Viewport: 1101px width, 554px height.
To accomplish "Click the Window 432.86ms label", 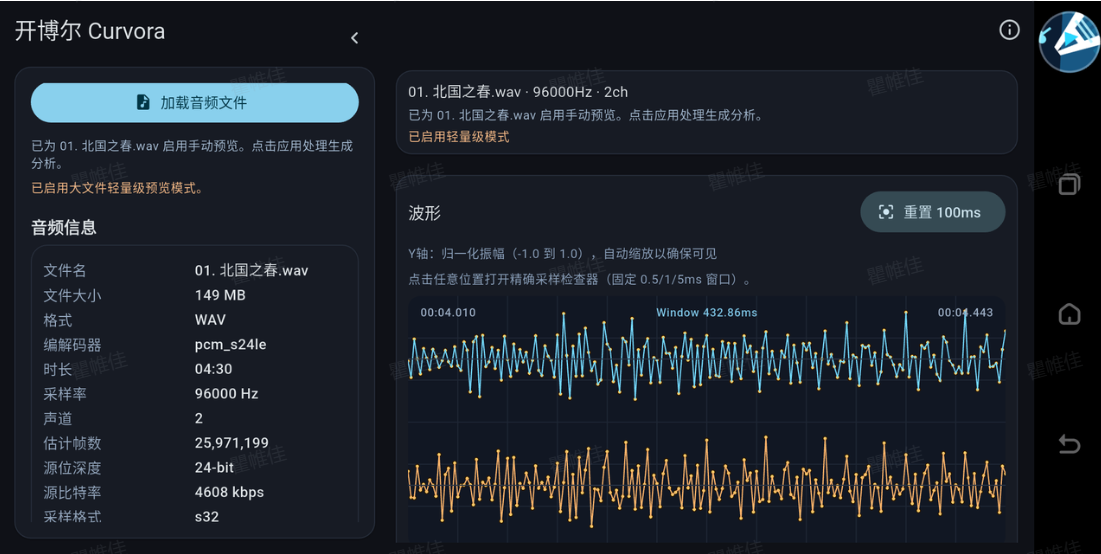I will click(x=706, y=312).
